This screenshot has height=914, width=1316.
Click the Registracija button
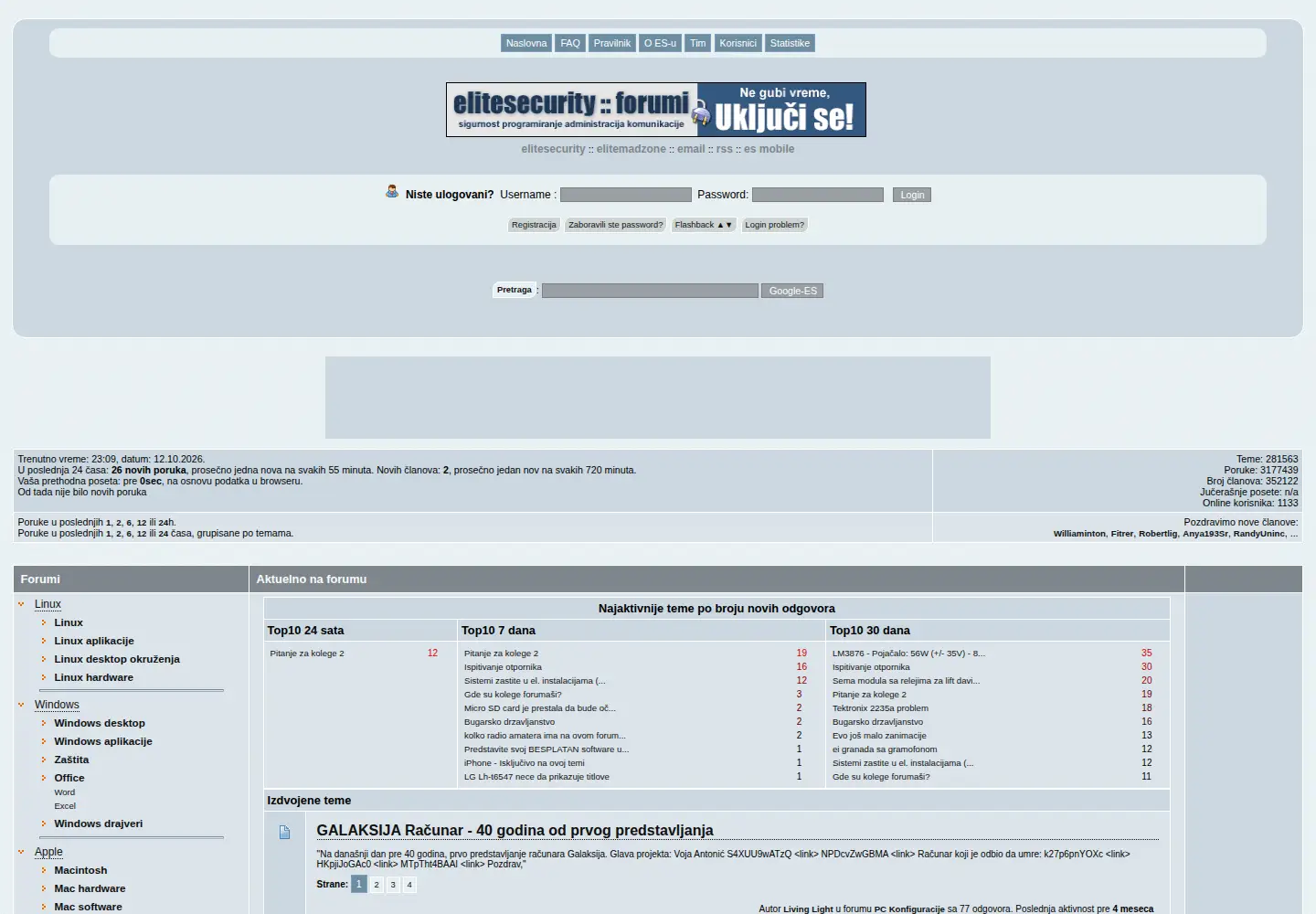point(534,225)
